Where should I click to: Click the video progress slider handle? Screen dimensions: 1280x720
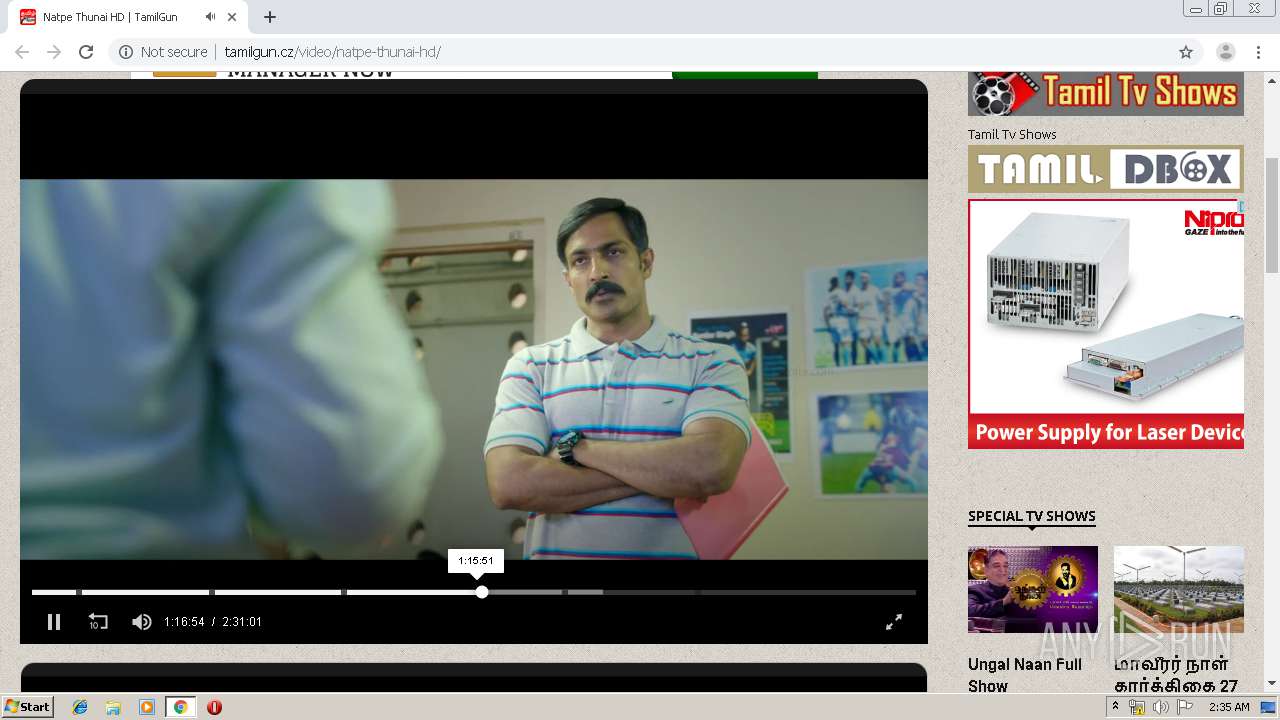(x=482, y=592)
